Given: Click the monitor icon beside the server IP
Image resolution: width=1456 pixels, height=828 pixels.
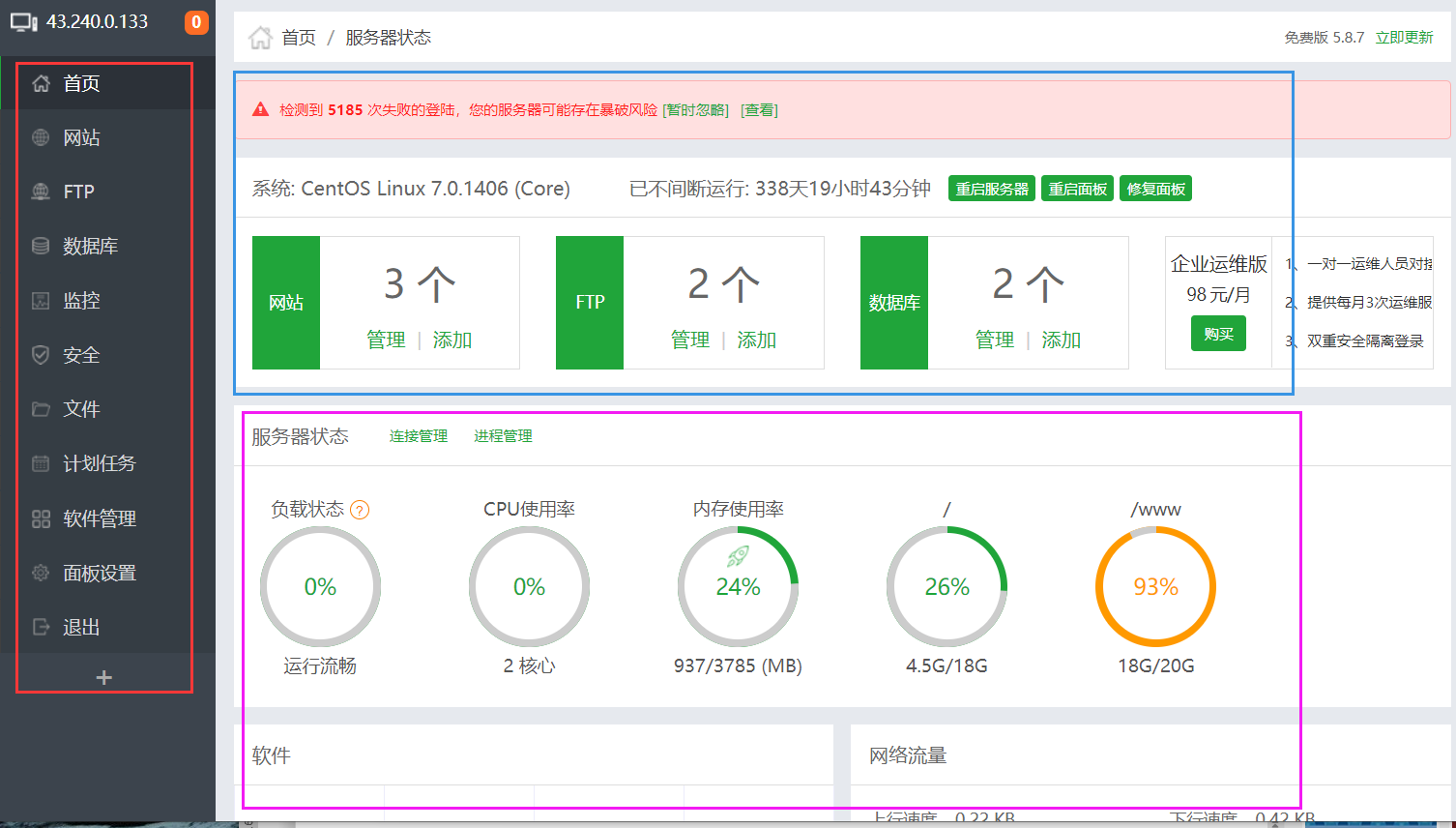Looking at the screenshot, I should pos(24,22).
